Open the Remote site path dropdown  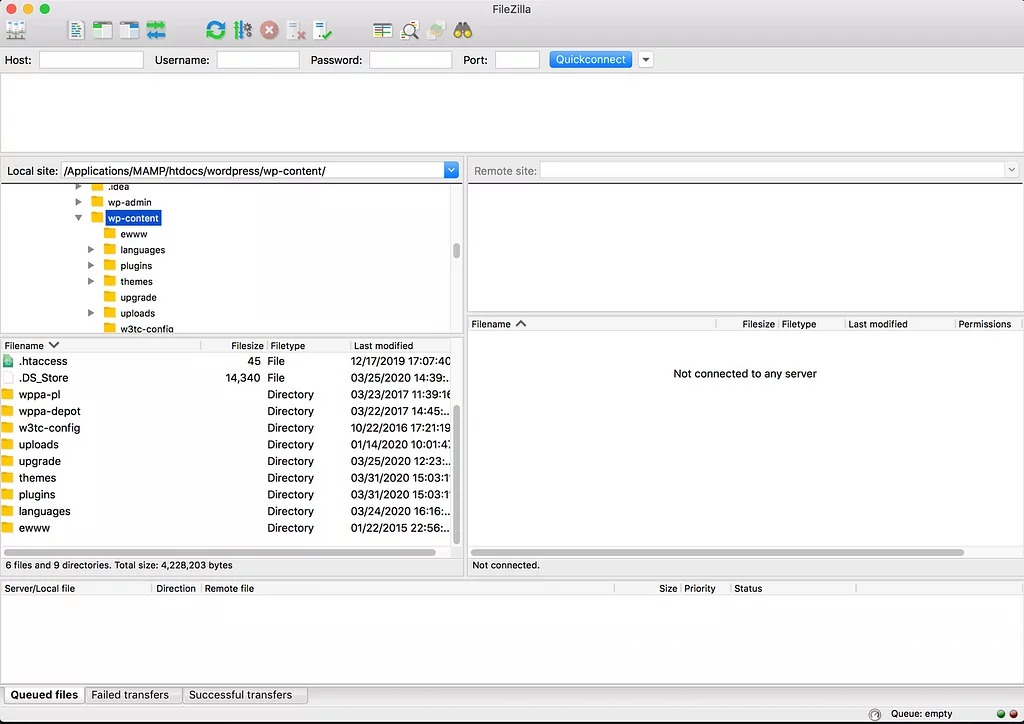tap(1011, 170)
